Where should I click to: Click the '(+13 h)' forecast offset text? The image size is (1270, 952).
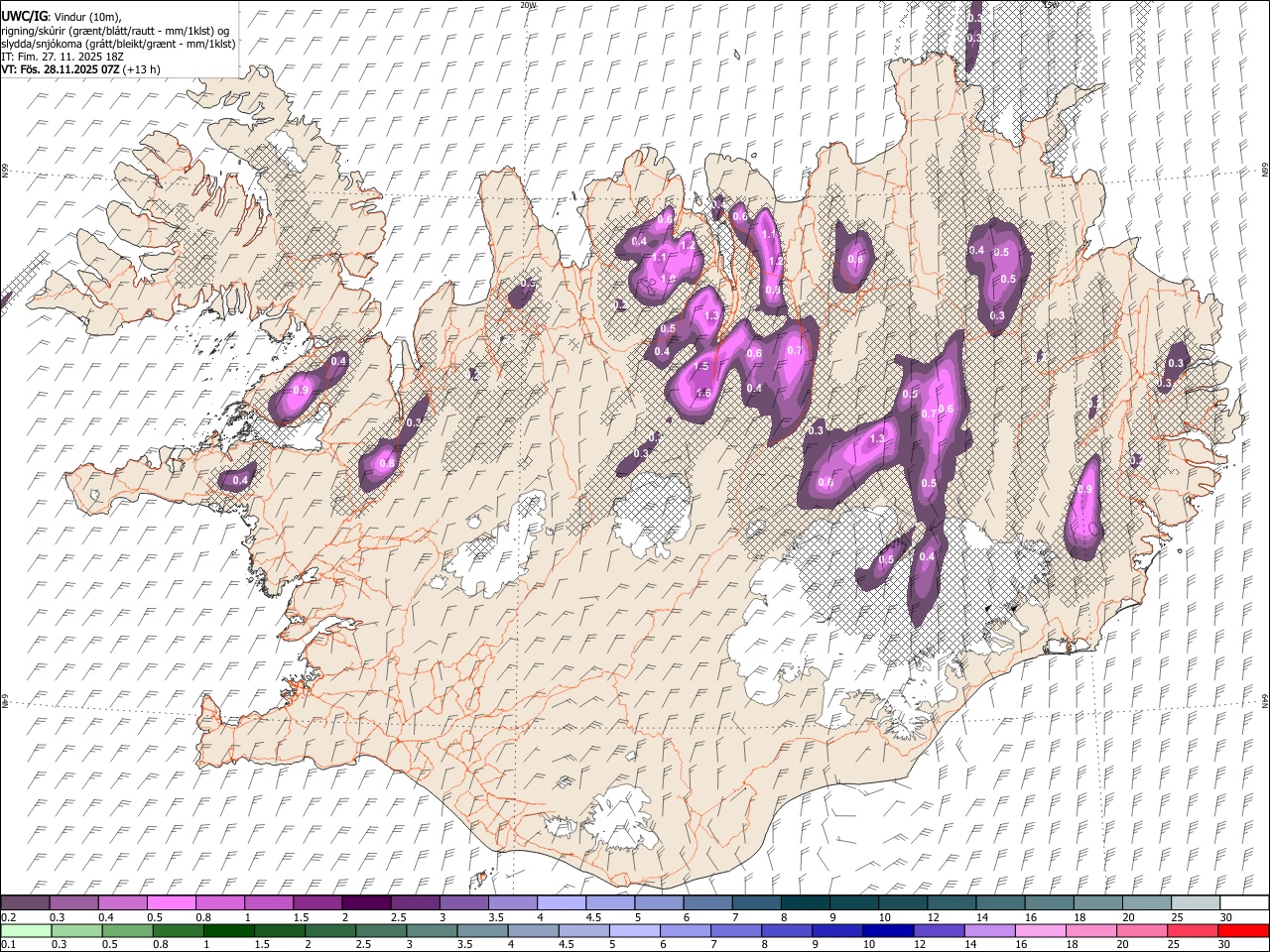(x=143, y=69)
